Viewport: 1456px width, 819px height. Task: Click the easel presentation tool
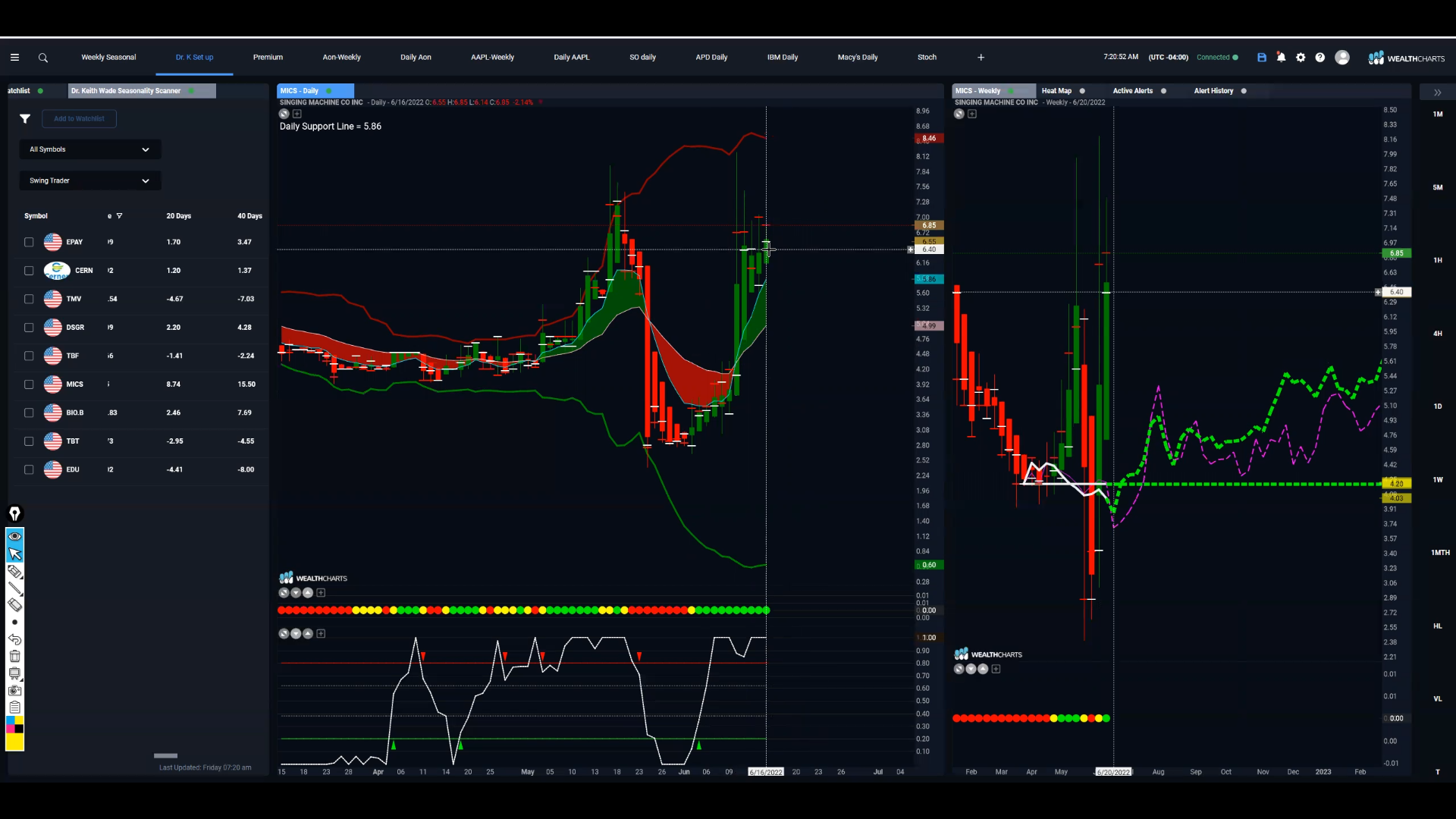(14, 673)
